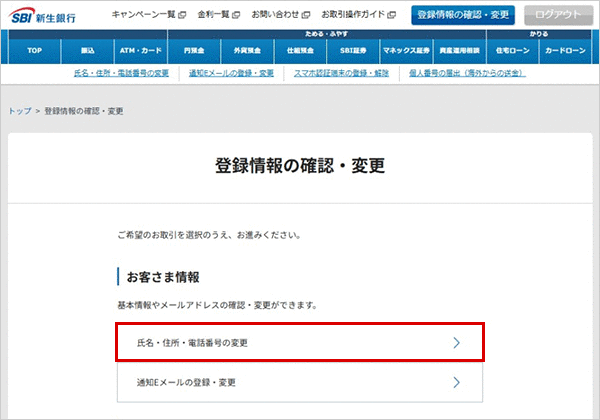
Task: Click 氏名・住所・電話番号の変更 in the sub-navigation bar
Action: point(121,73)
